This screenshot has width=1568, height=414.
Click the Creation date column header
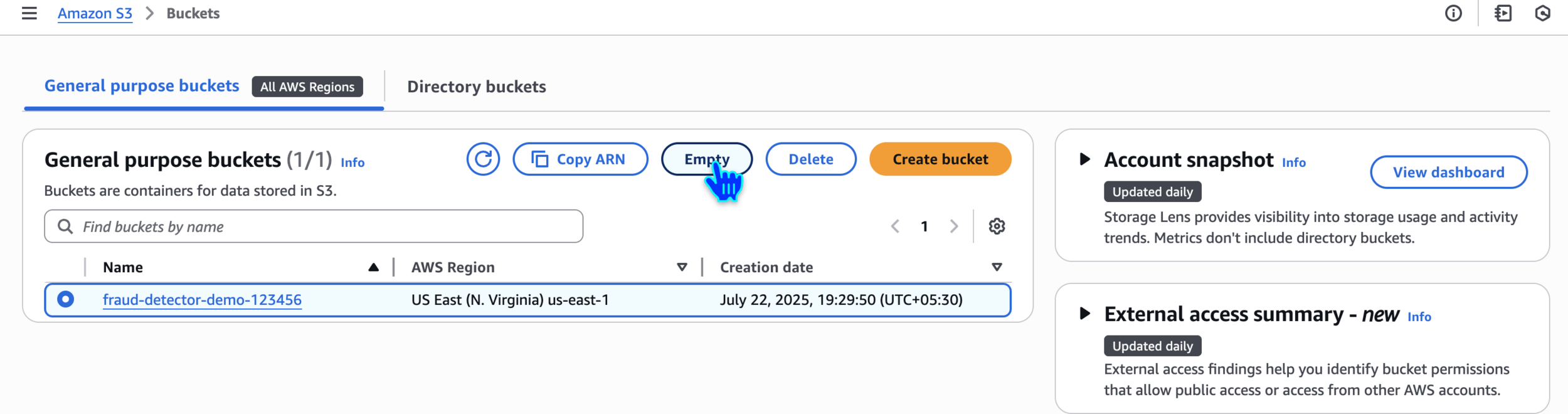(x=766, y=267)
